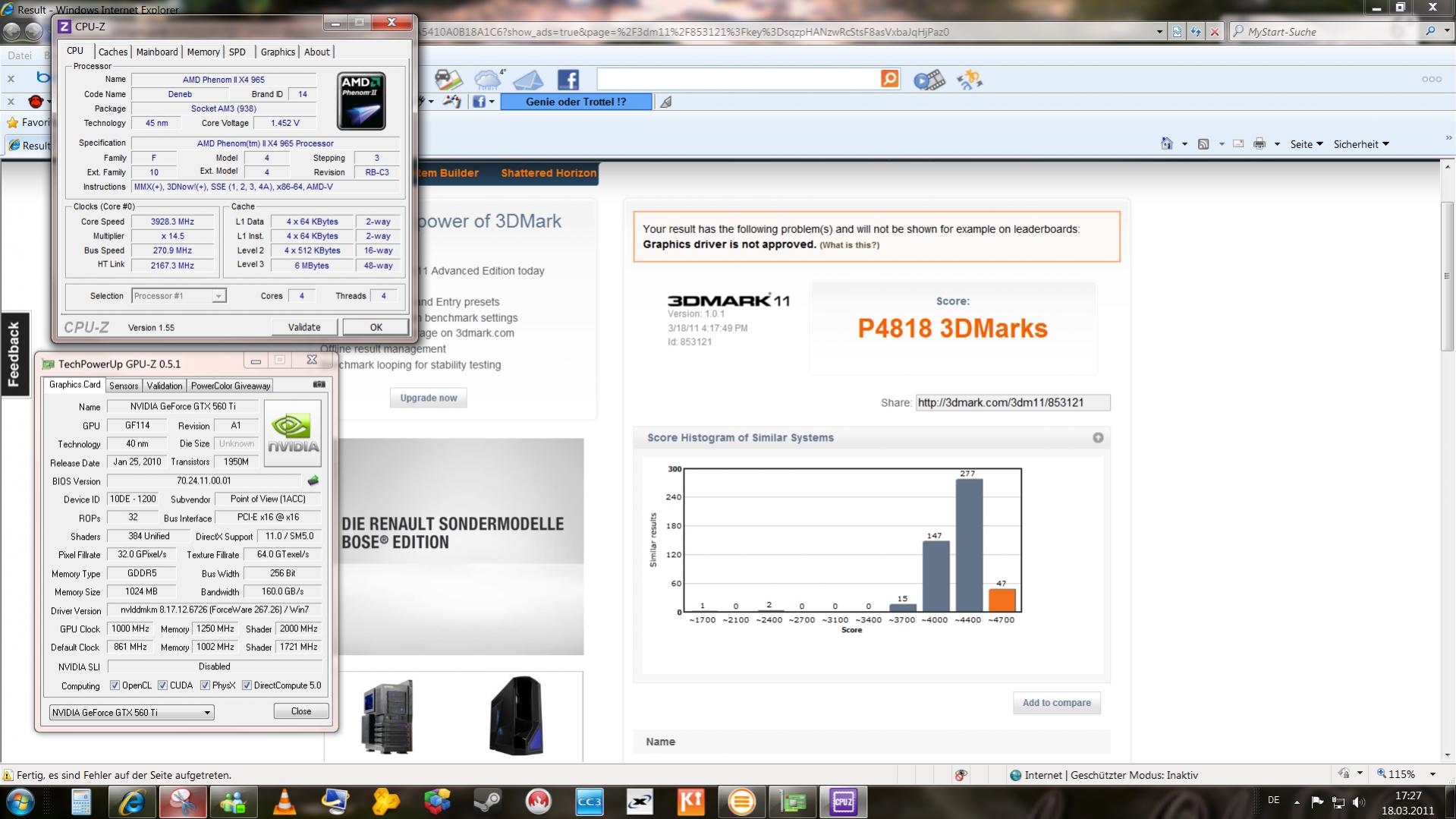Expand the Processor selection dropdown in CPU-Z
Viewport: 1456px width, 819px height.
click(219, 296)
